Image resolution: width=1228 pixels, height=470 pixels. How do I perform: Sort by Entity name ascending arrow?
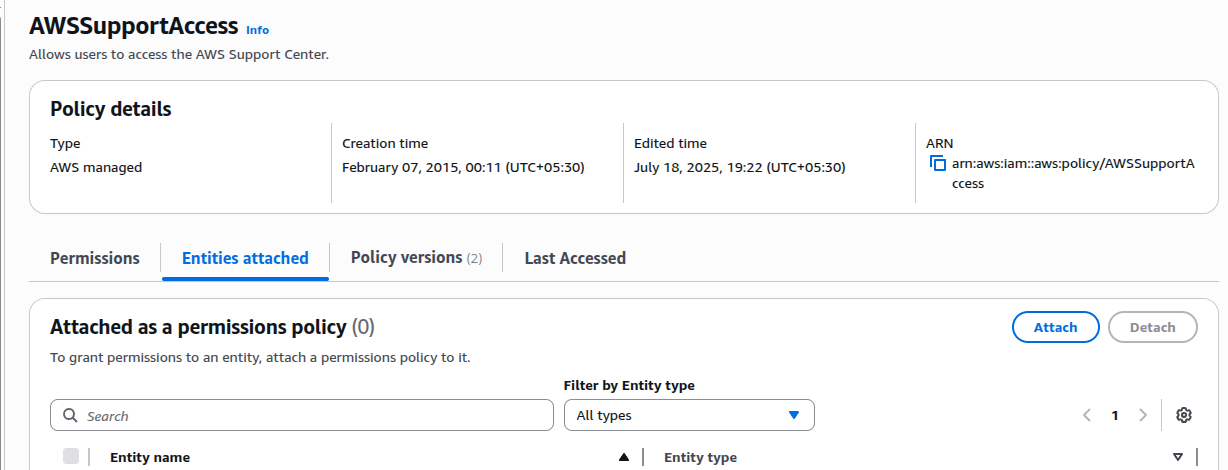pos(624,457)
